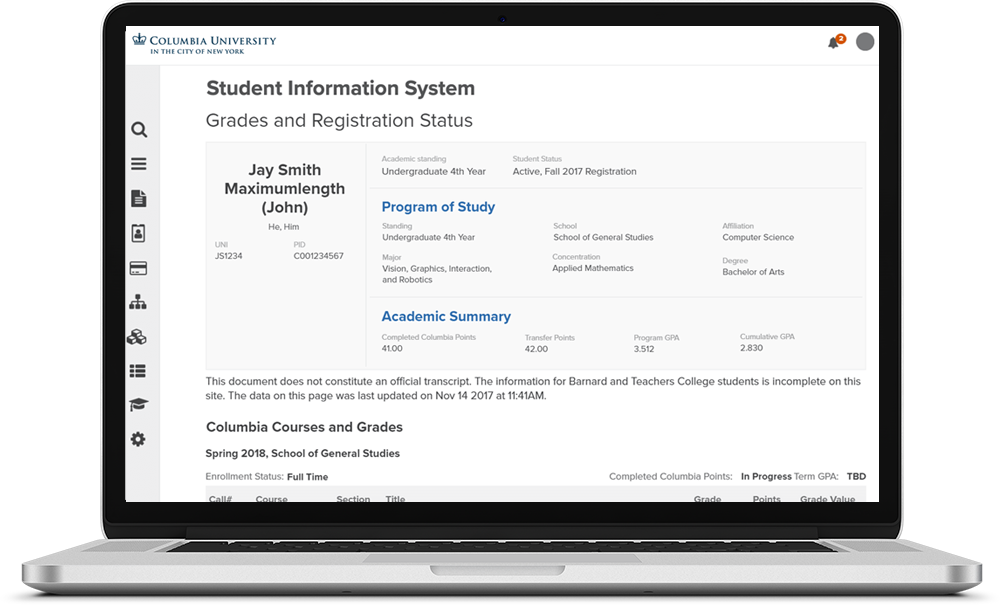Click the Applied Mathematics concentration value
Image resolution: width=1000 pixels, height=605 pixels.
point(592,268)
